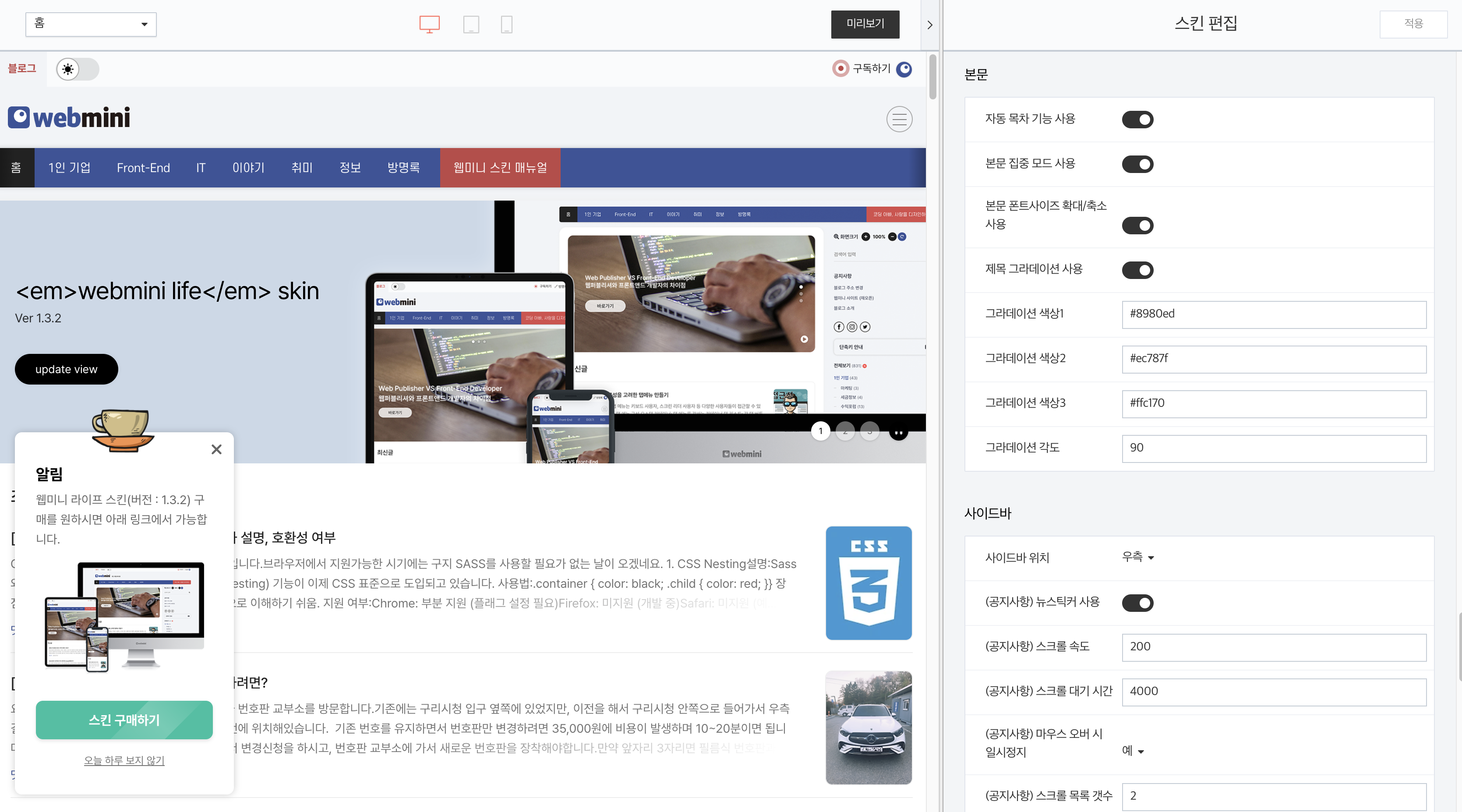Expand the 사이드바 위치 dropdown
Viewport: 1462px width, 812px height.
click(1138, 557)
